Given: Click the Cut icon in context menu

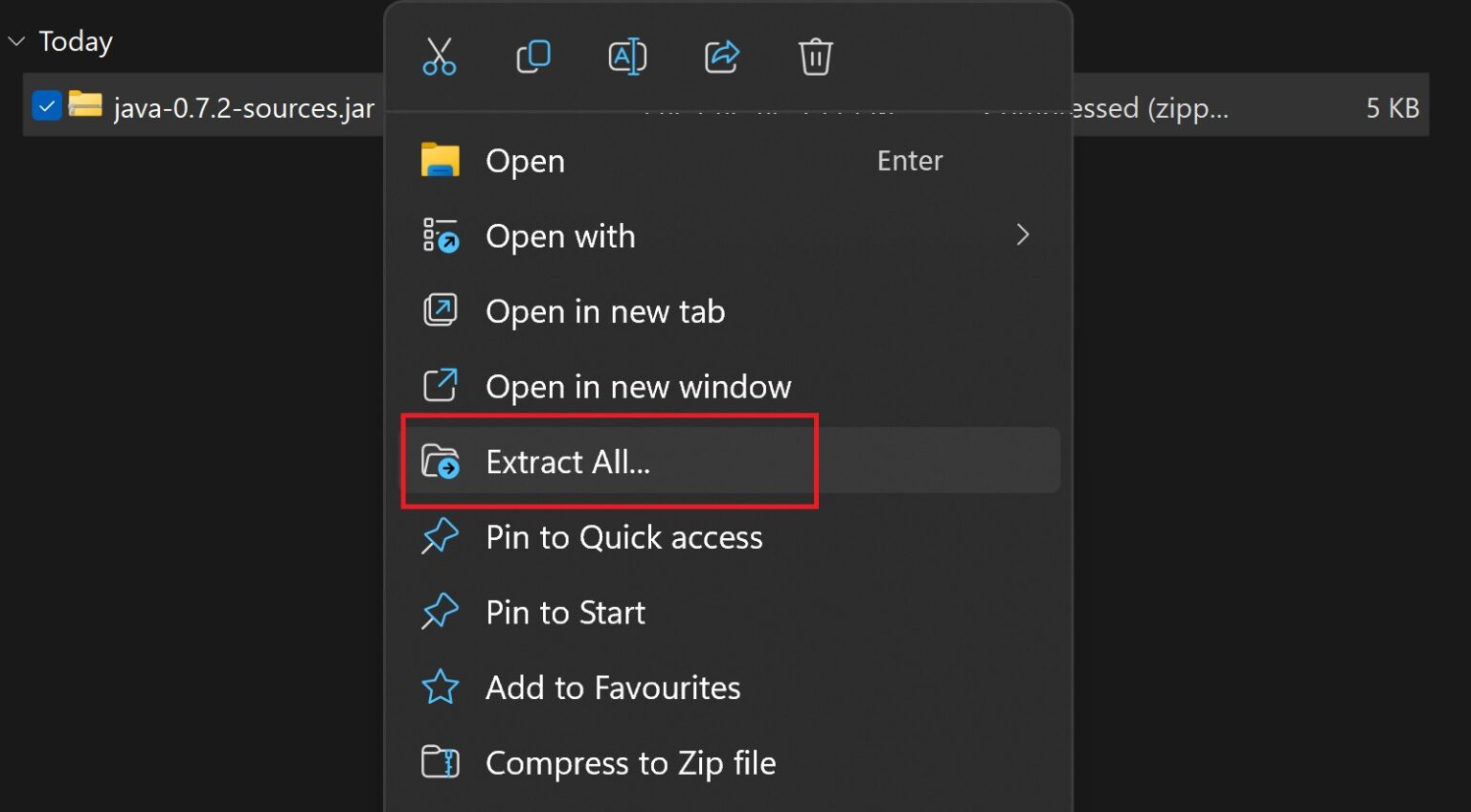Looking at the screenshot, I should coord(441,56).
